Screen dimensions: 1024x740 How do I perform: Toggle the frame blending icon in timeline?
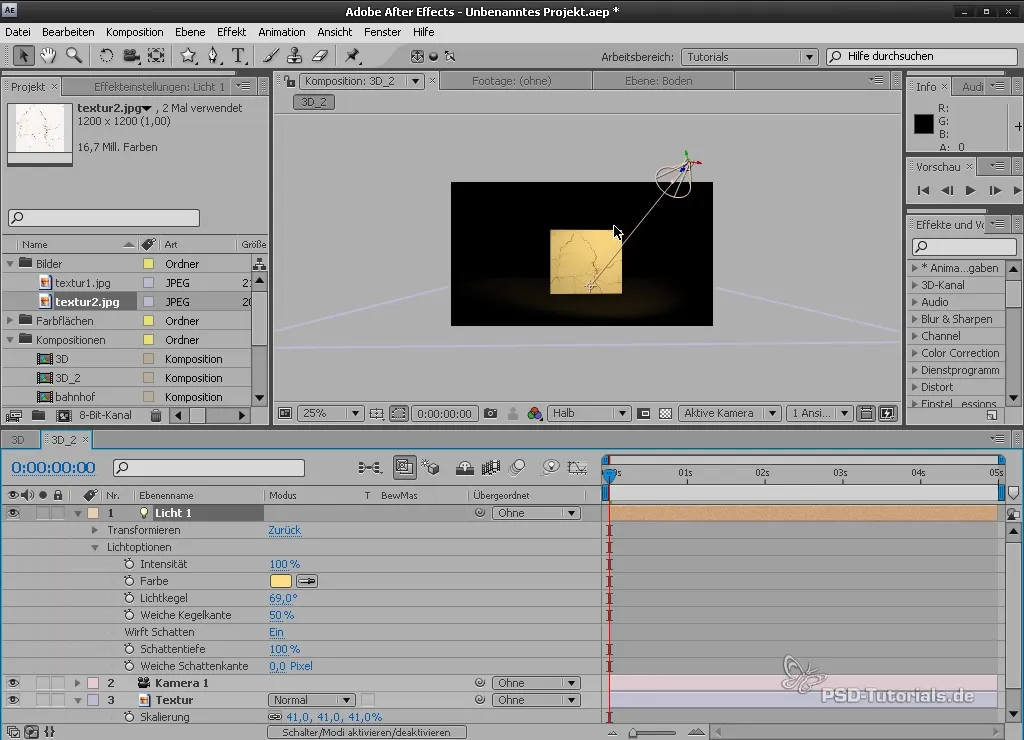[490, 468]
